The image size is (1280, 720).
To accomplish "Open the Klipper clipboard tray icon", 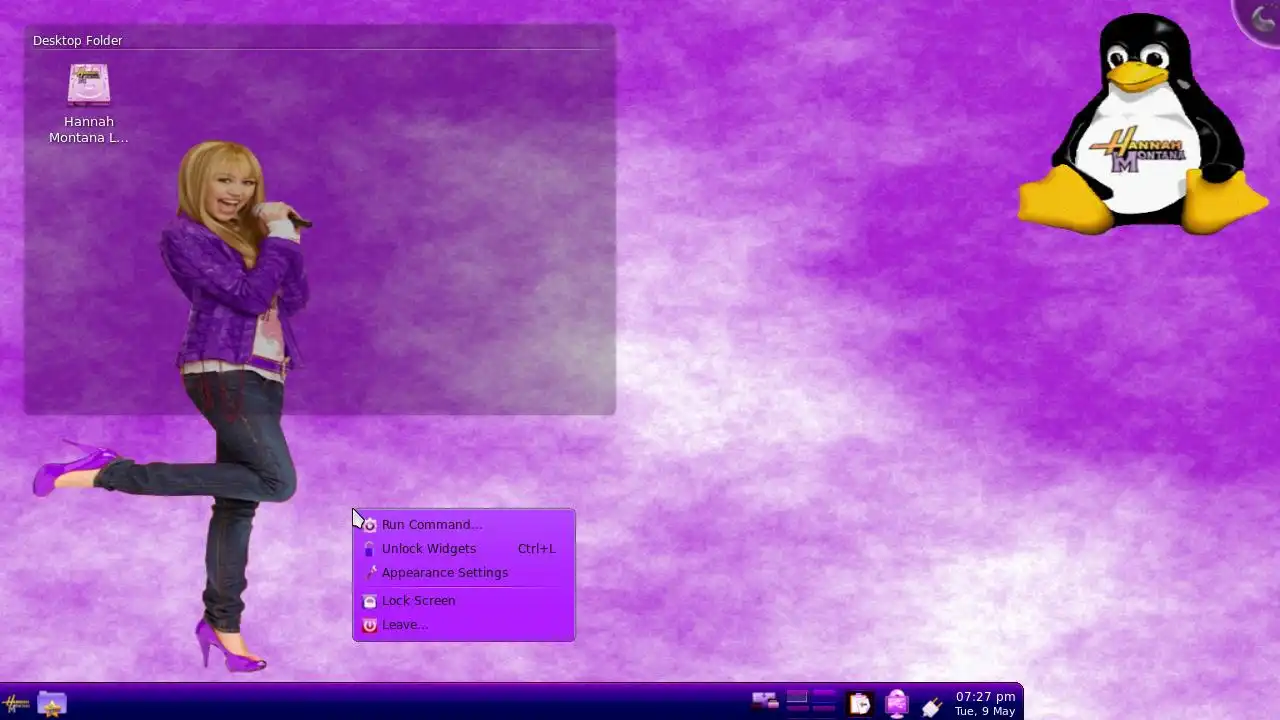I will (x=860, y=704).
